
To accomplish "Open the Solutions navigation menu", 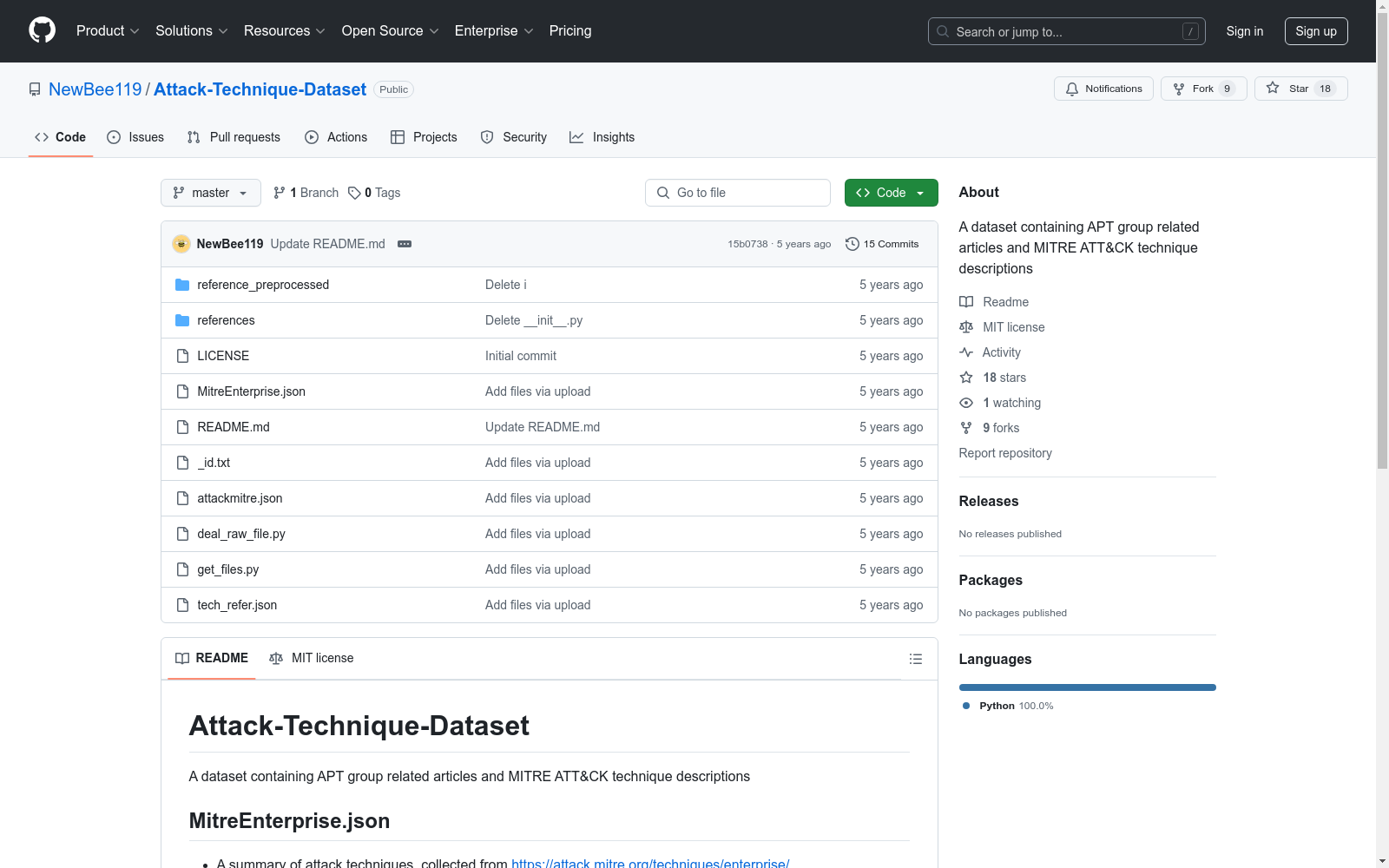I will click(191, 31).
